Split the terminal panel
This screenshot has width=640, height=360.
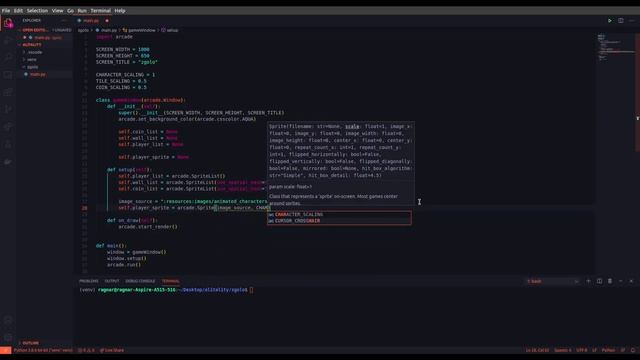tap(599, 281)
